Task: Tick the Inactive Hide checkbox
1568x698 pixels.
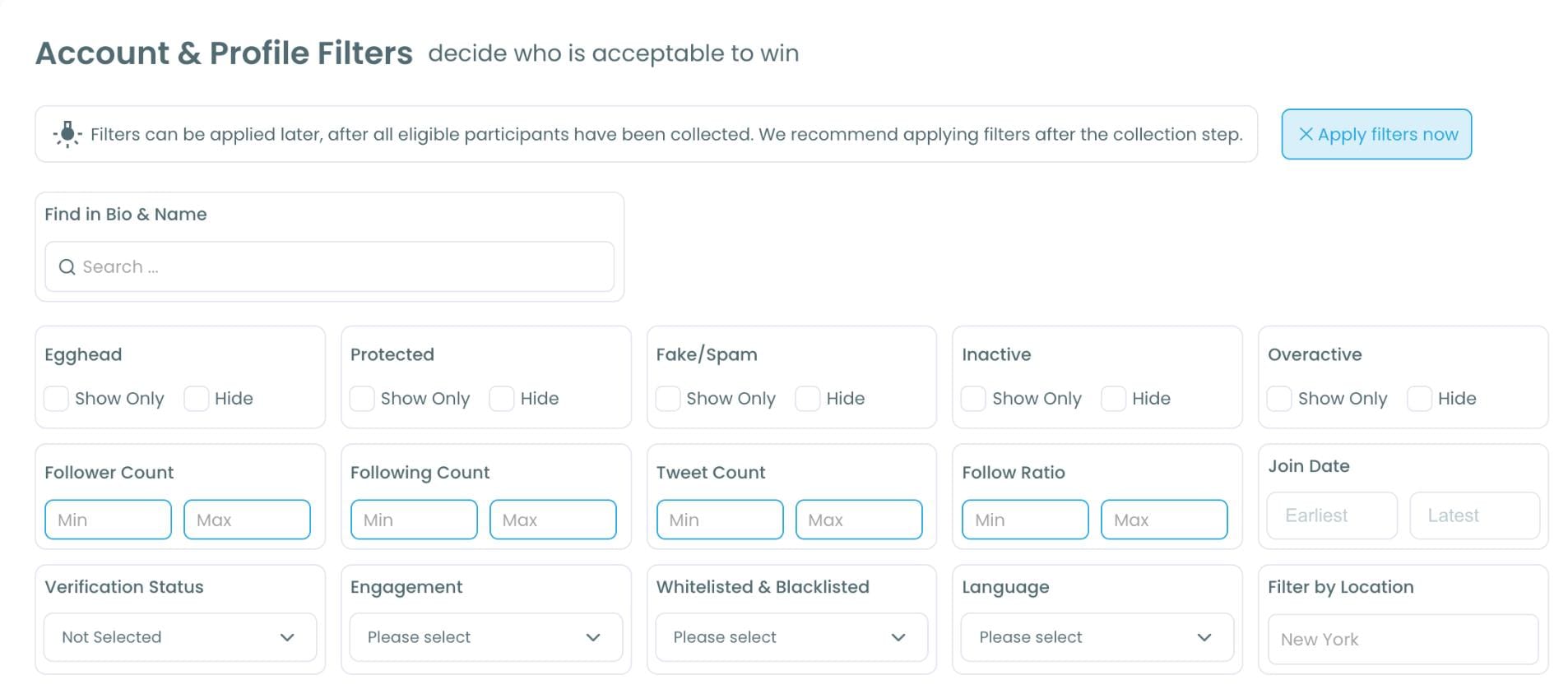Action: (x=1114, y=399)
